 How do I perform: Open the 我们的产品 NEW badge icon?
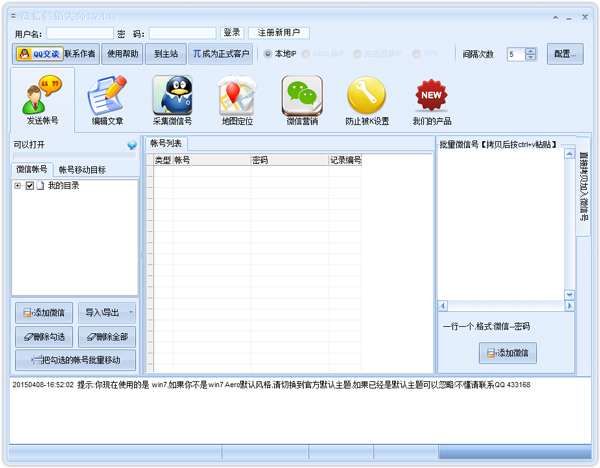coord(432,100)
